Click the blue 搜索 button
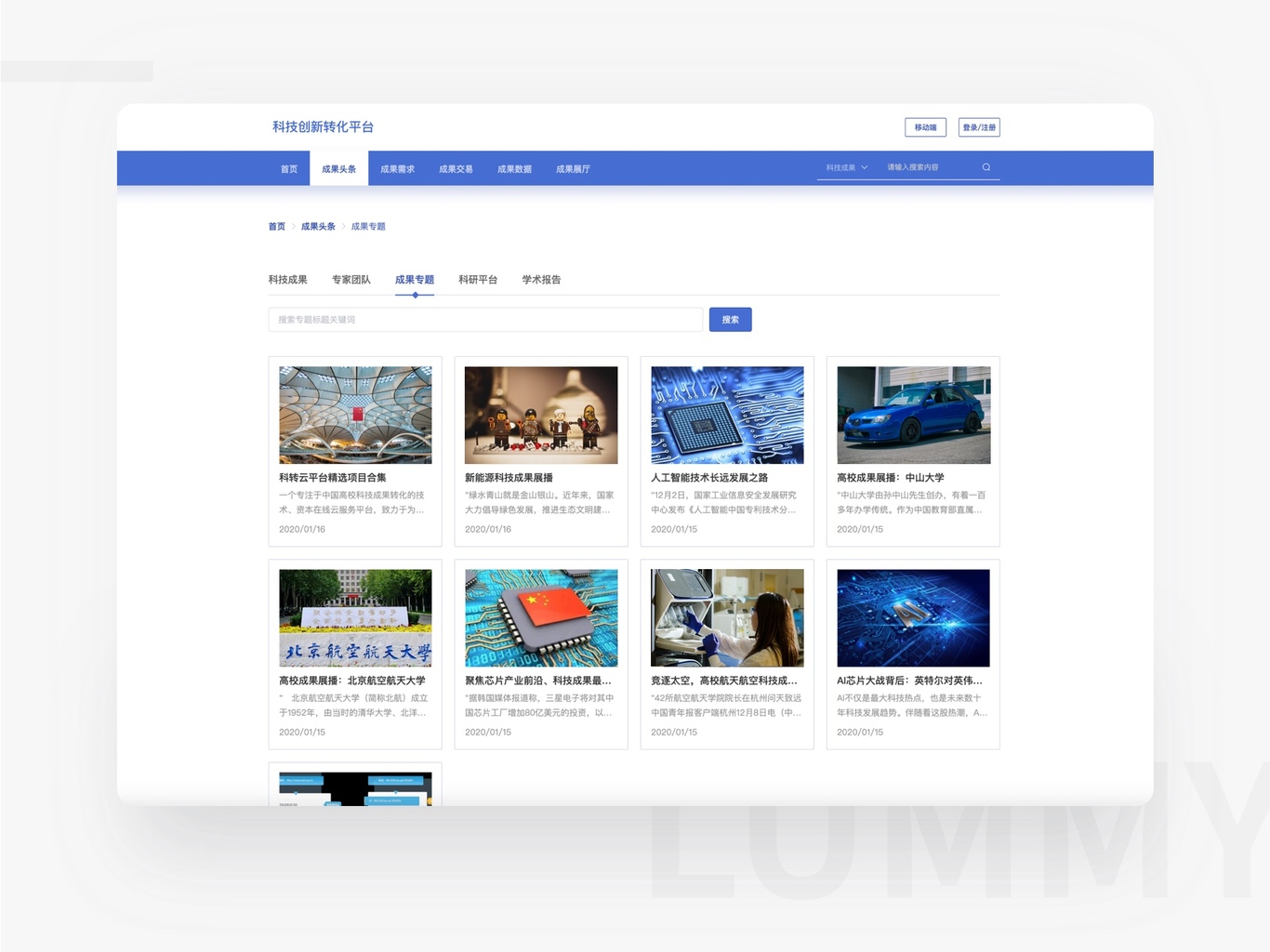Viewport: 1270px width, 952px height. coord(731,320)
